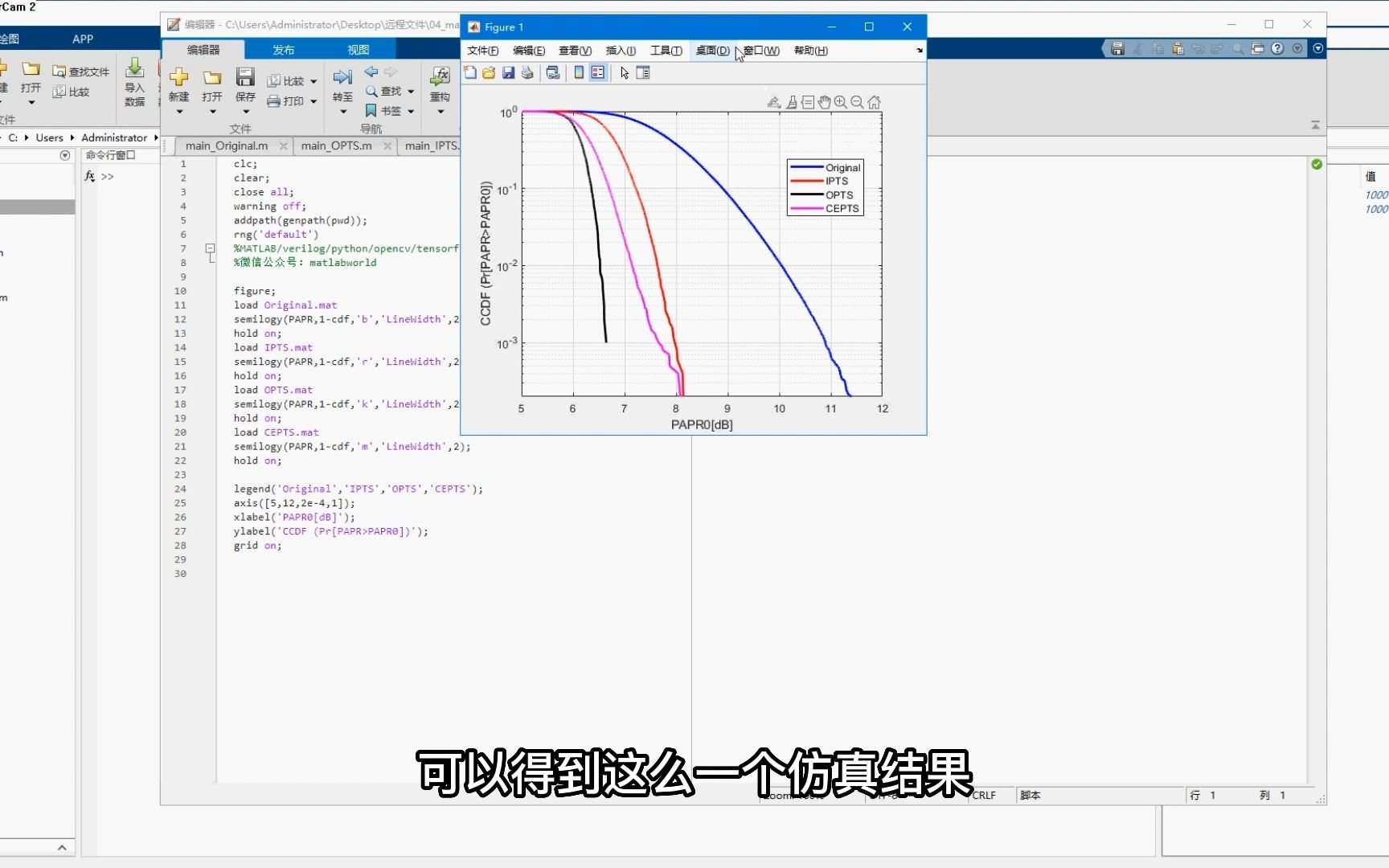Open the Property Inspector icon in Figure 1
Image resolution: width=1389 pixels, height=868 pixels.
point(643,73)
